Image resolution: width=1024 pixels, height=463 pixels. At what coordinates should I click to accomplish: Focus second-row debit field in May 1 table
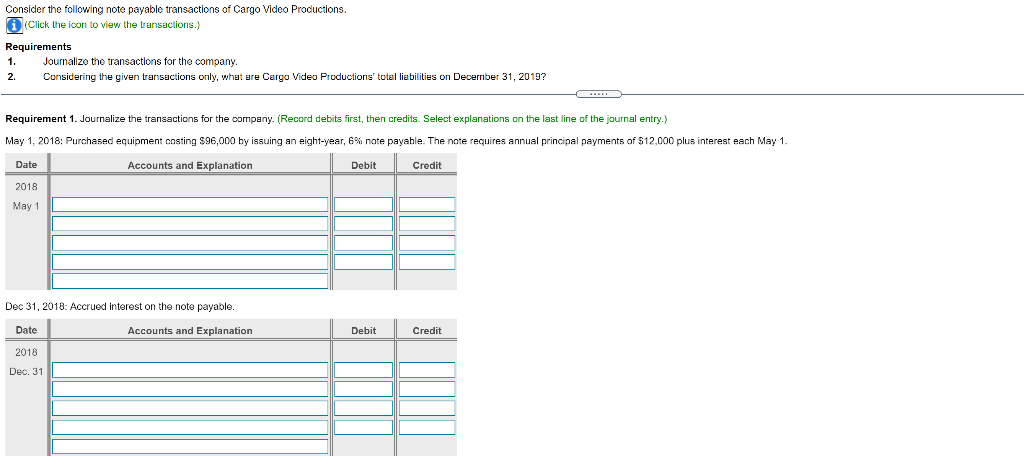coord(364,223)
